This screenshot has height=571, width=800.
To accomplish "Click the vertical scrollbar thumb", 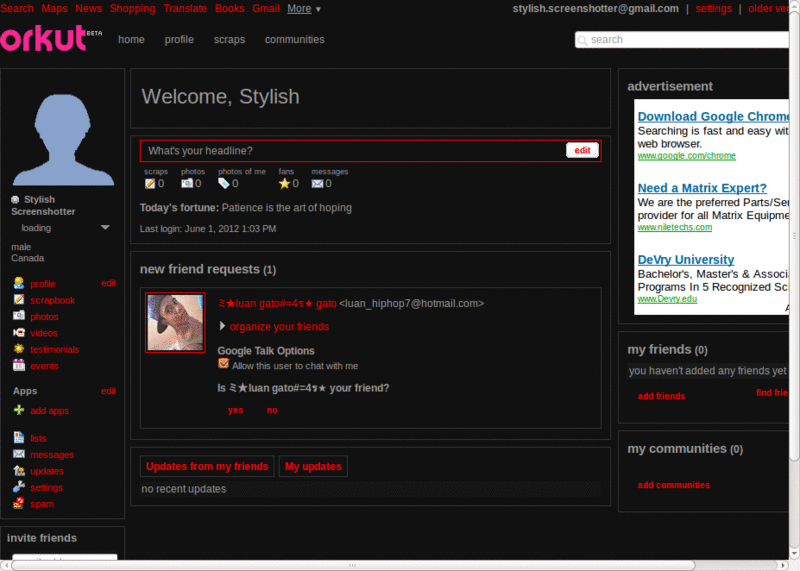I will [794, 235].
